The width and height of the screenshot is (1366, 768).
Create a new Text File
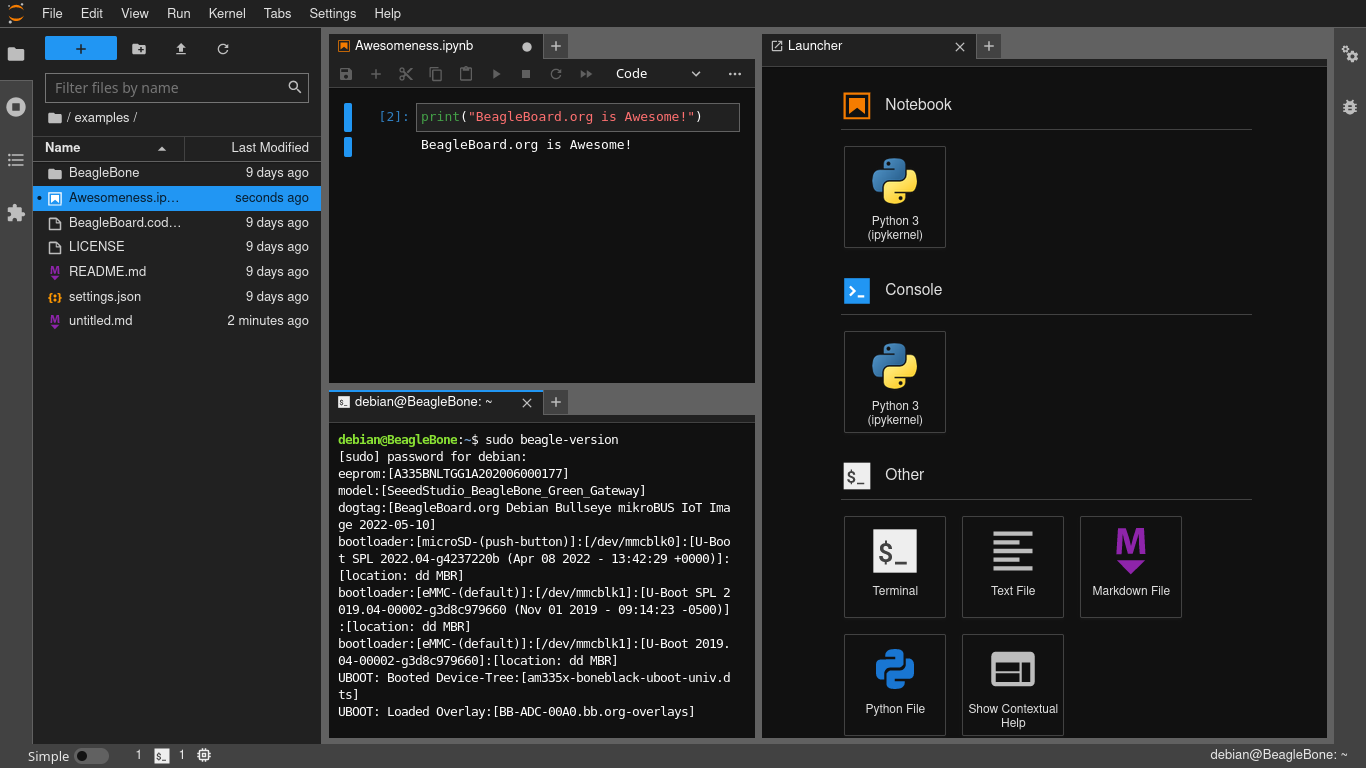pos(1013,567)
